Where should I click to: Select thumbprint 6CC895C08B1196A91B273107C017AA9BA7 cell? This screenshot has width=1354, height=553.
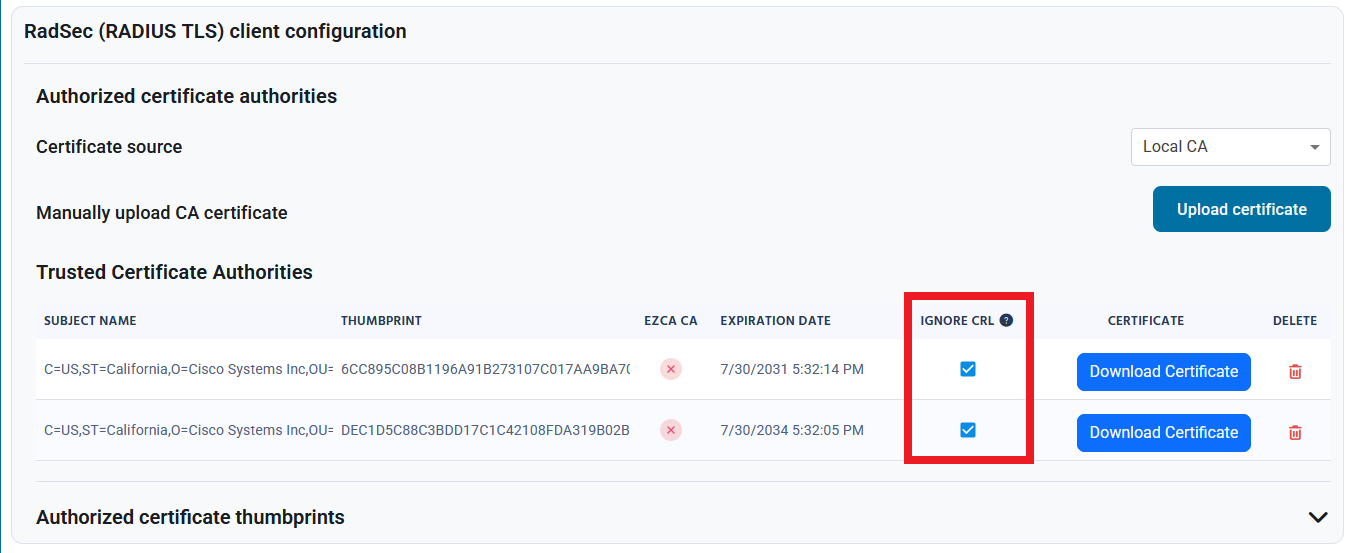486,369
